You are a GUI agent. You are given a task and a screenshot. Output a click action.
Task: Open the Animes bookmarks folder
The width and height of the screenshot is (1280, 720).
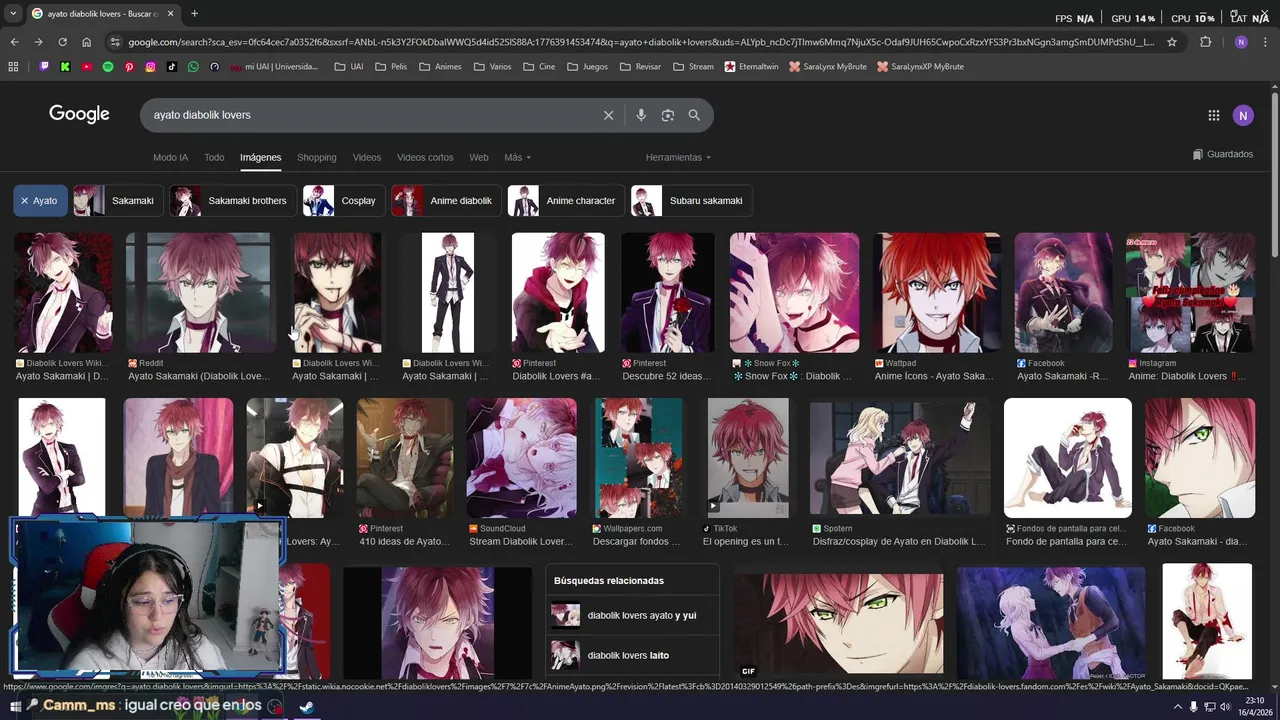coord(441,67)
